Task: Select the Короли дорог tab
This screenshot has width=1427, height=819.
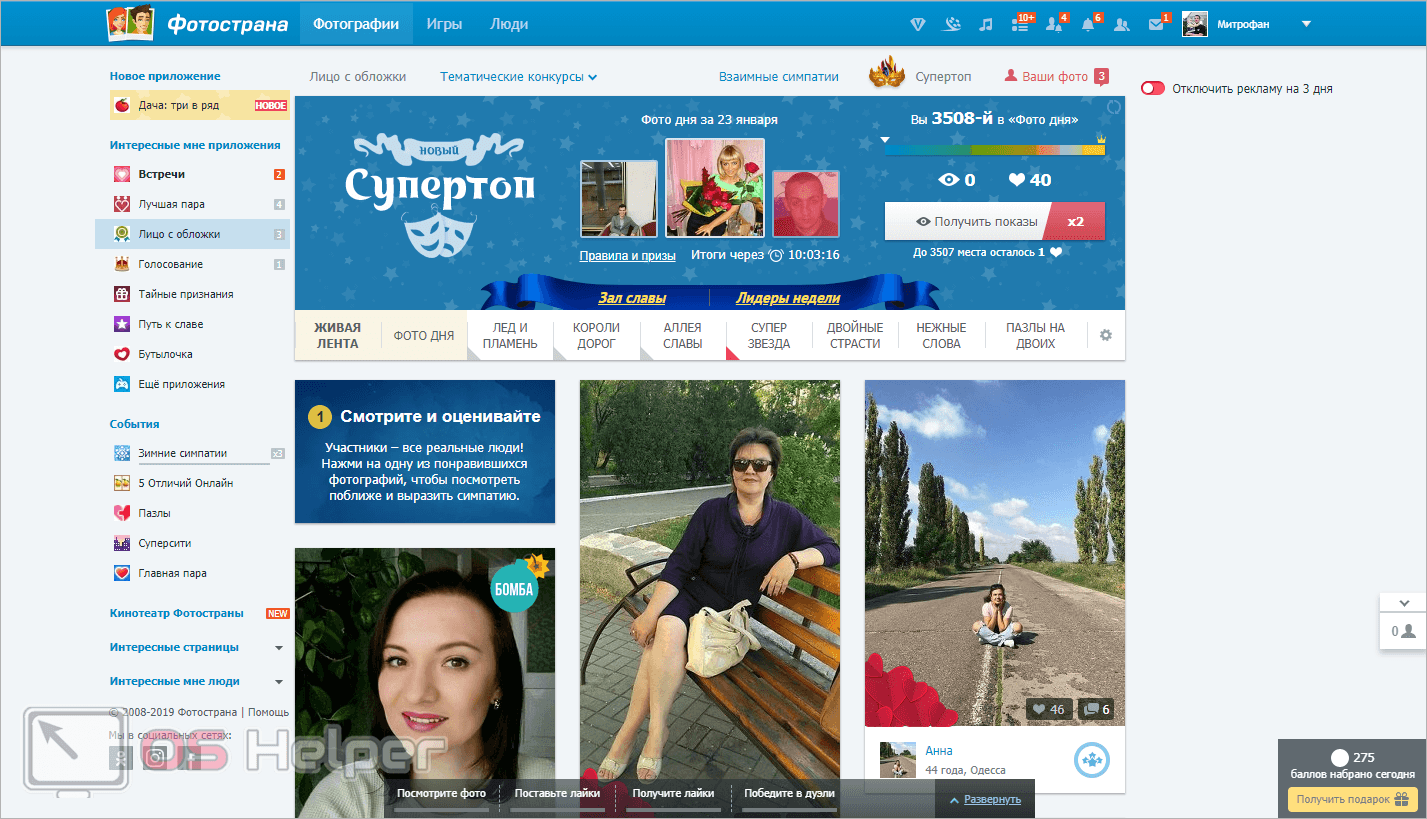Action: (596, 335)
